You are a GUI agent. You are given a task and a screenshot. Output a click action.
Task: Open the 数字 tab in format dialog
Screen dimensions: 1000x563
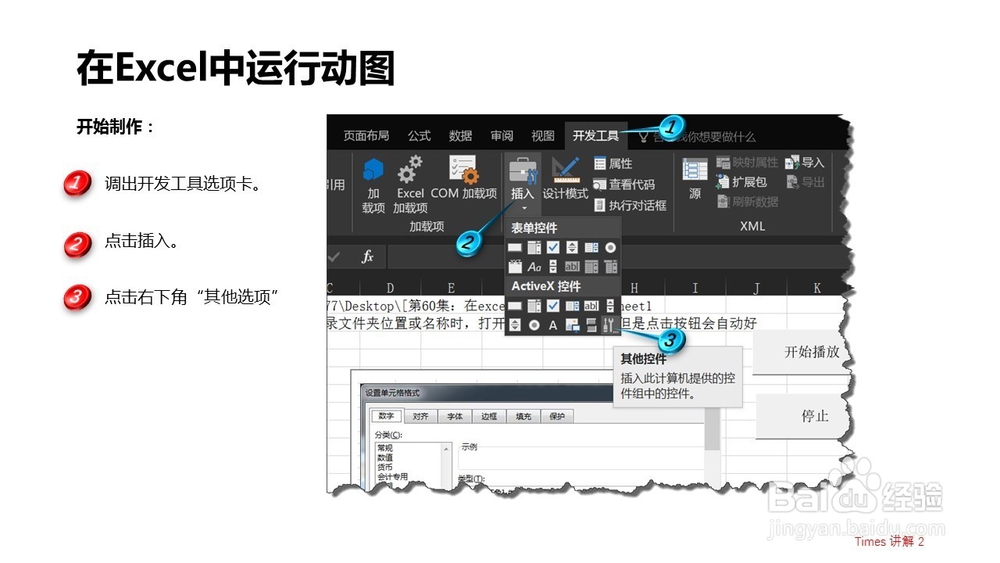coord(386,416)
